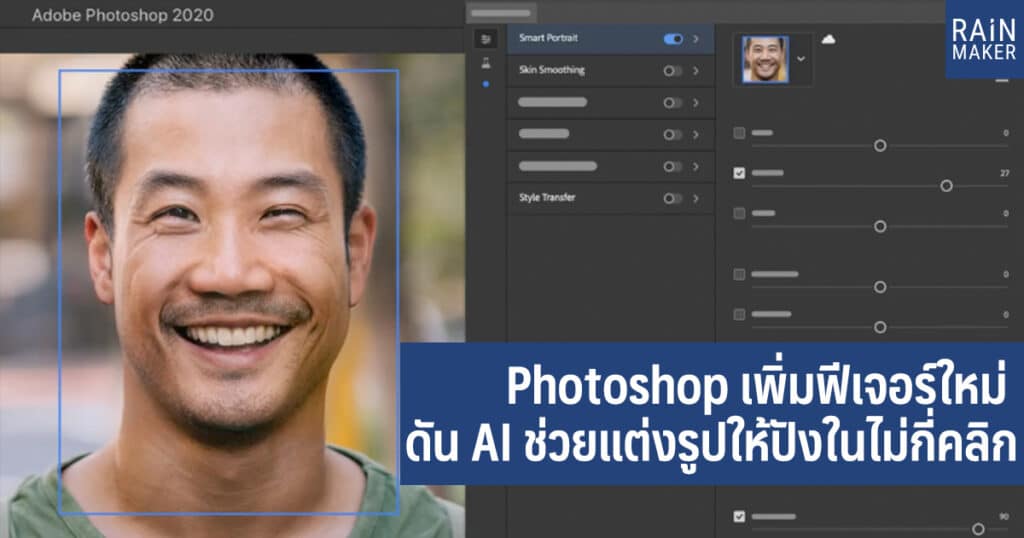This screenshot has width=1024, height=538.
Task: Uncheck the checkbox beside the slider valued 27
Action: tap(739, 173)
